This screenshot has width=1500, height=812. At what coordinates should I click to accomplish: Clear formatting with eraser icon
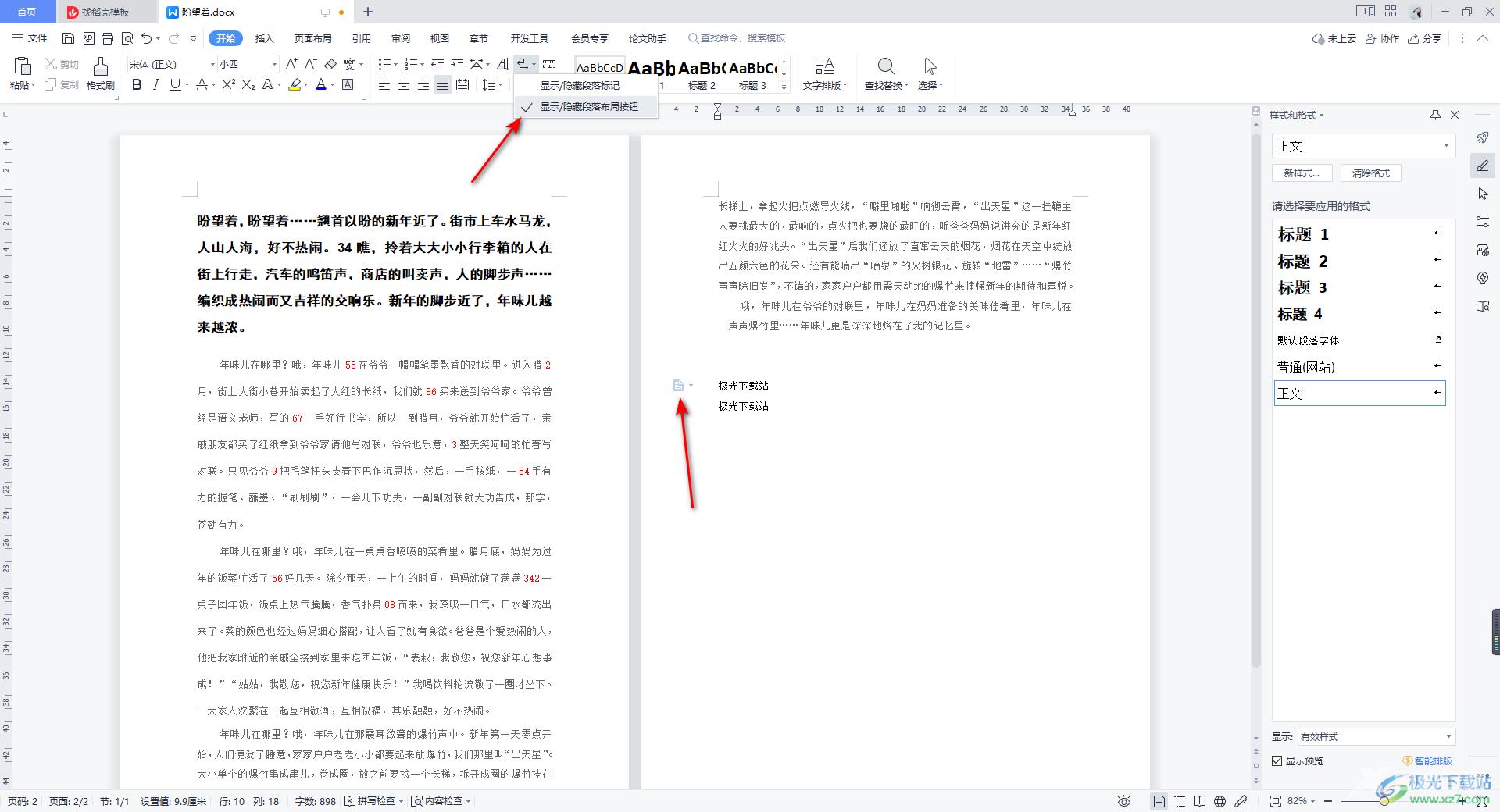(330, 64)
